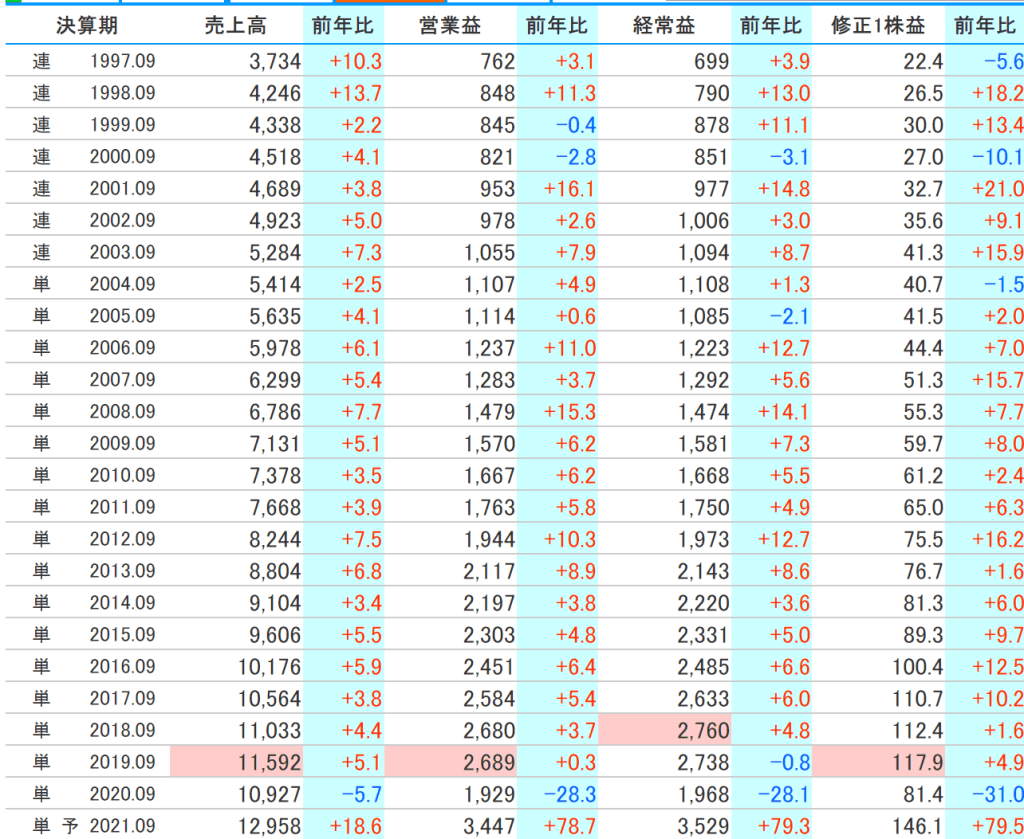Screen dimensions: 1024x839
Task: Click the 2004.09 period label
Action: click(x=122, y=285)
